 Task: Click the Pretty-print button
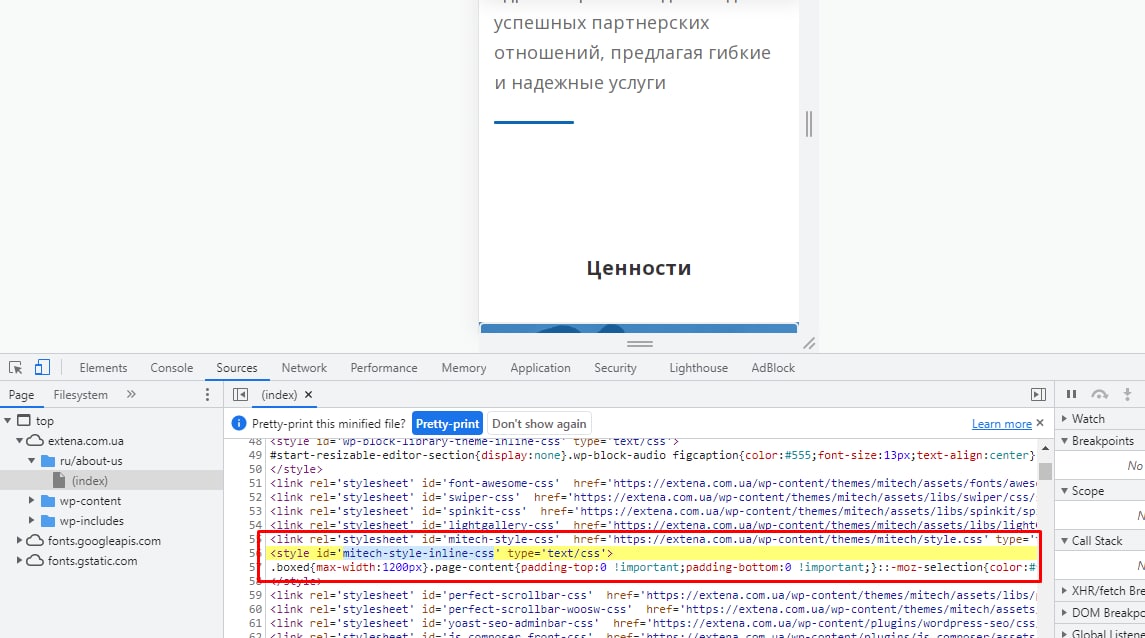(x=447, y=423)
